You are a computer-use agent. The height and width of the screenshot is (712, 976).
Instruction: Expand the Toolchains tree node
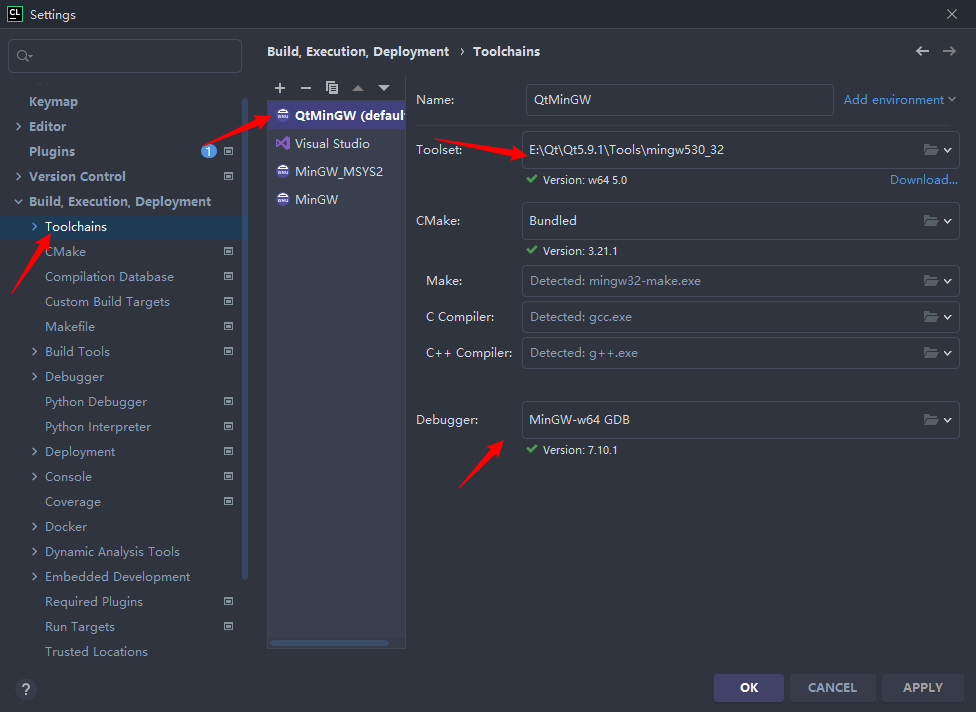click(x=34, y=227)
